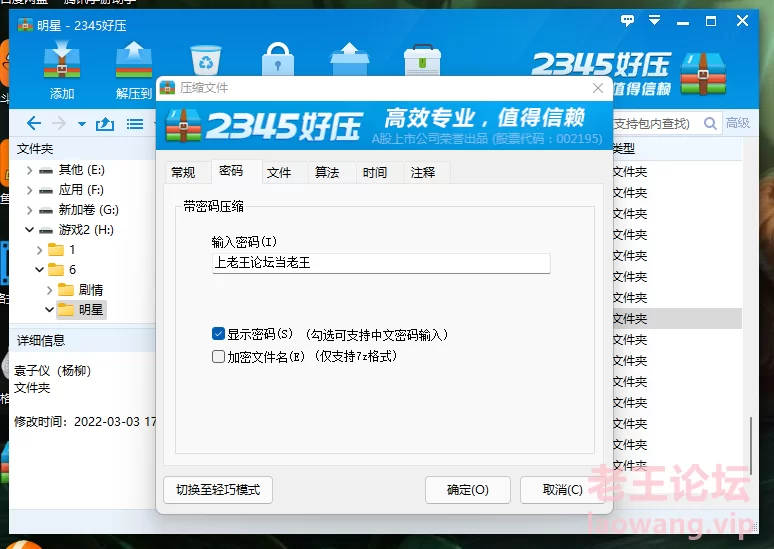Select the 剧情 folder in the tree
774x549 pixels.
click(x=80, y=290)
